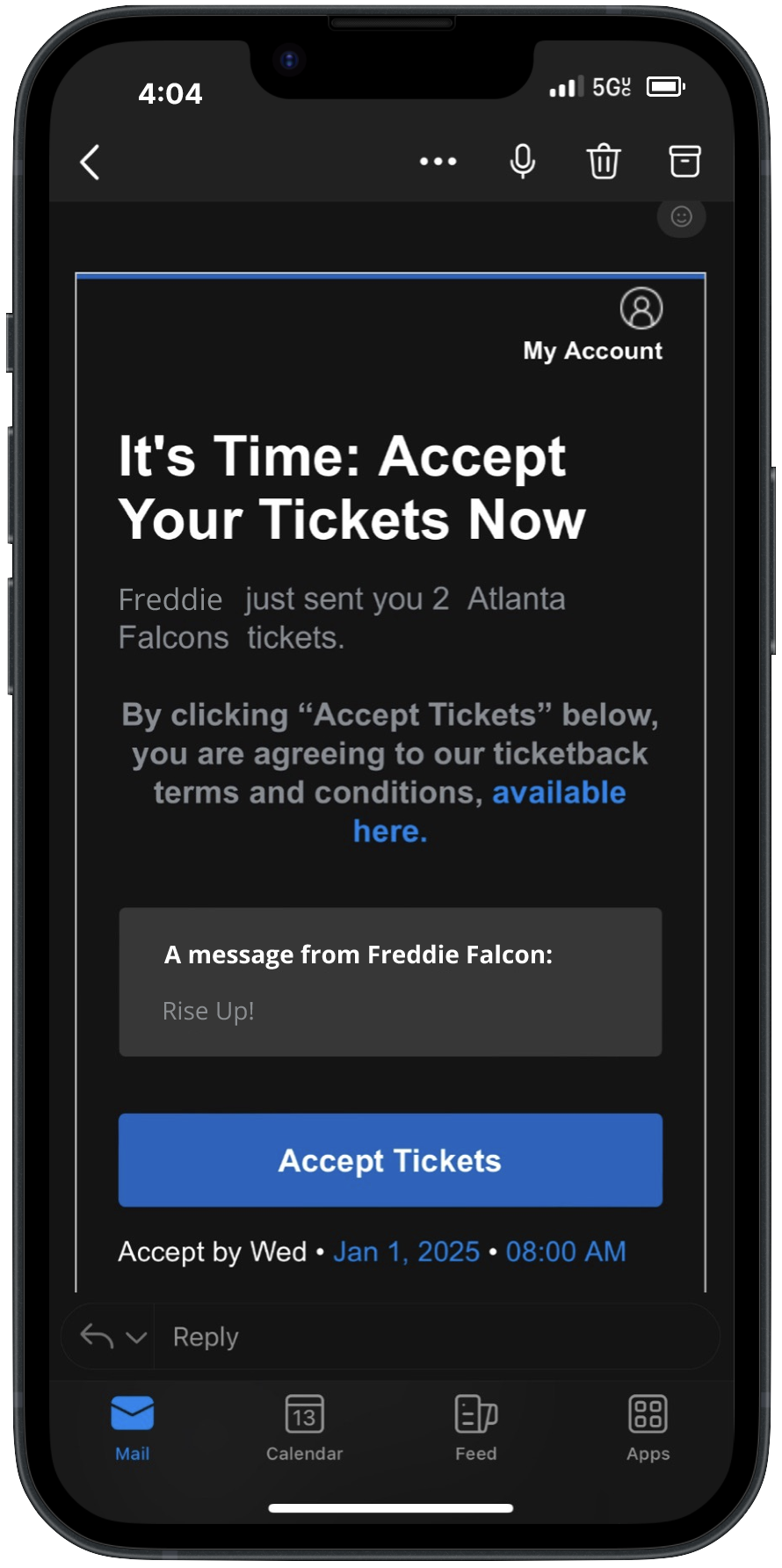Image resolution: width=782 pixels, height=1568 pixels.
Task: Tap the microphone dictation icon
Action: pyautogui.click(x=523, y=162)
